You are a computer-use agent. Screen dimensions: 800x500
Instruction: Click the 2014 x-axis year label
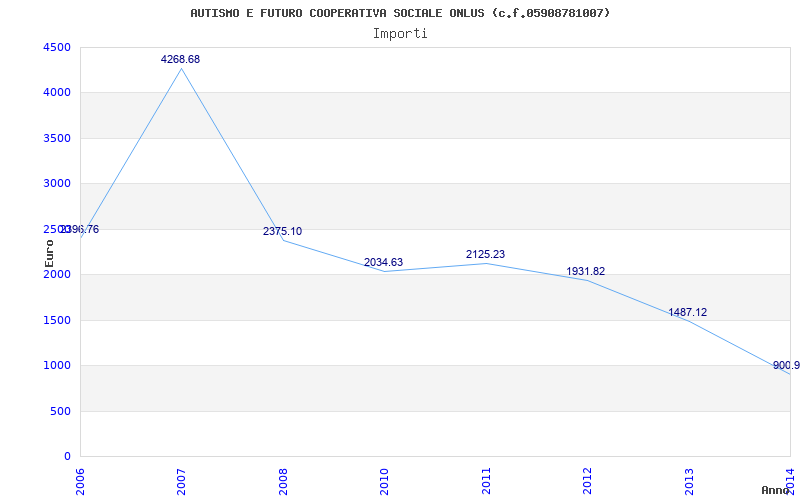coord(790,481)
